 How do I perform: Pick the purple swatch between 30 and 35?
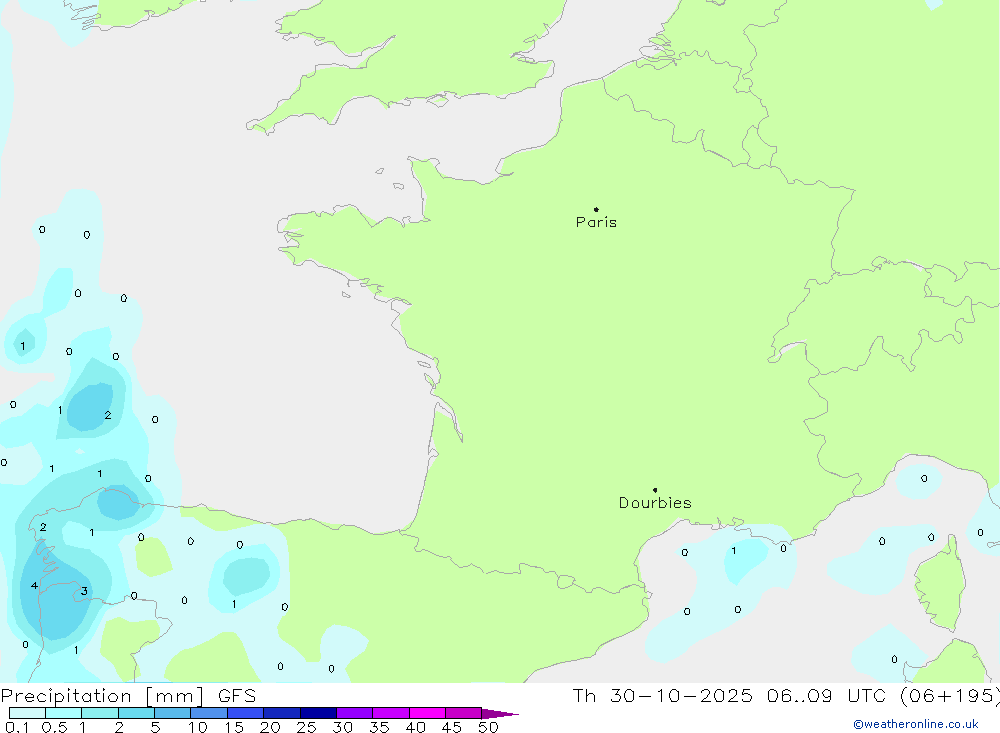354,713
